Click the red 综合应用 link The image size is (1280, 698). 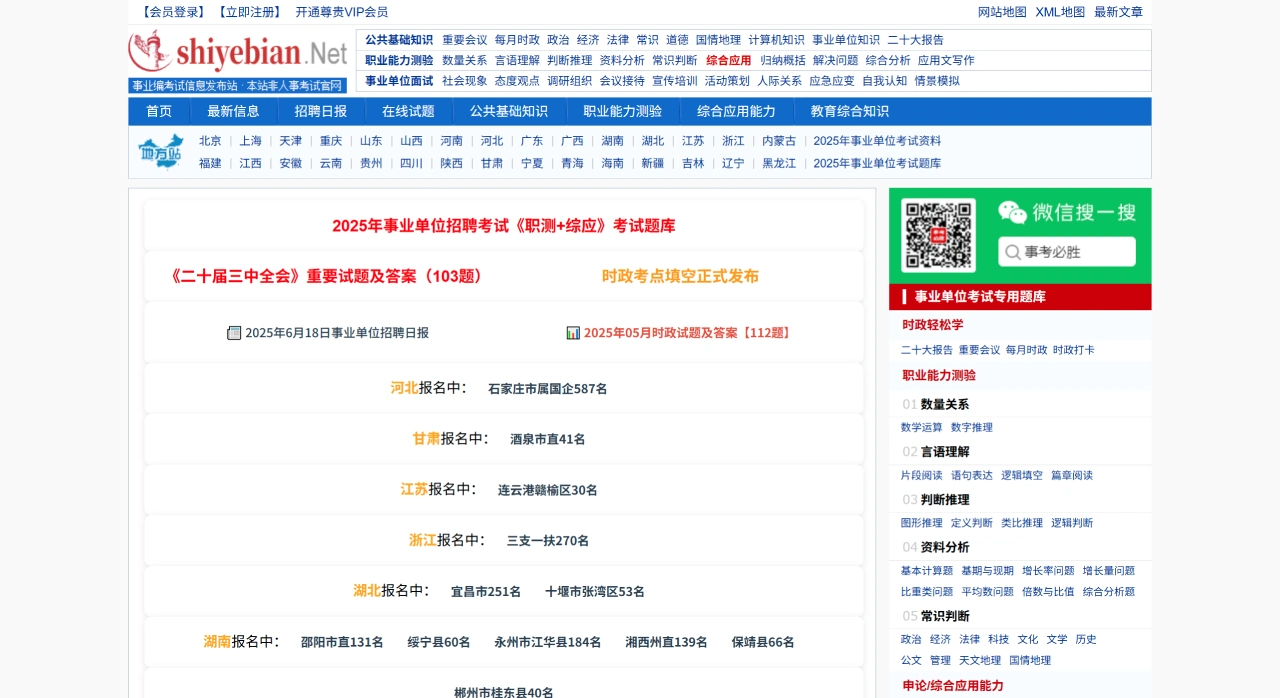[x=729, y=60]
